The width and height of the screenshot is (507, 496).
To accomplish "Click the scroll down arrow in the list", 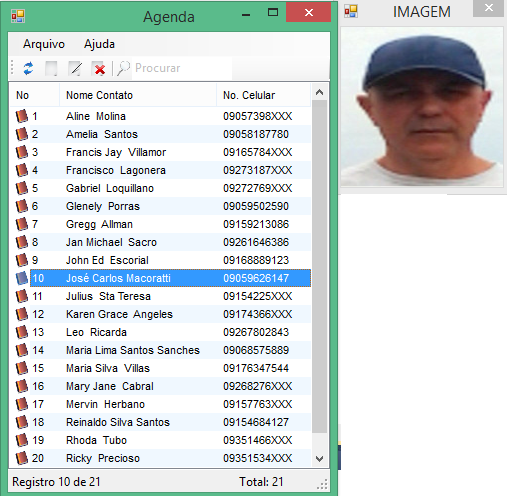I will point(319,459).
